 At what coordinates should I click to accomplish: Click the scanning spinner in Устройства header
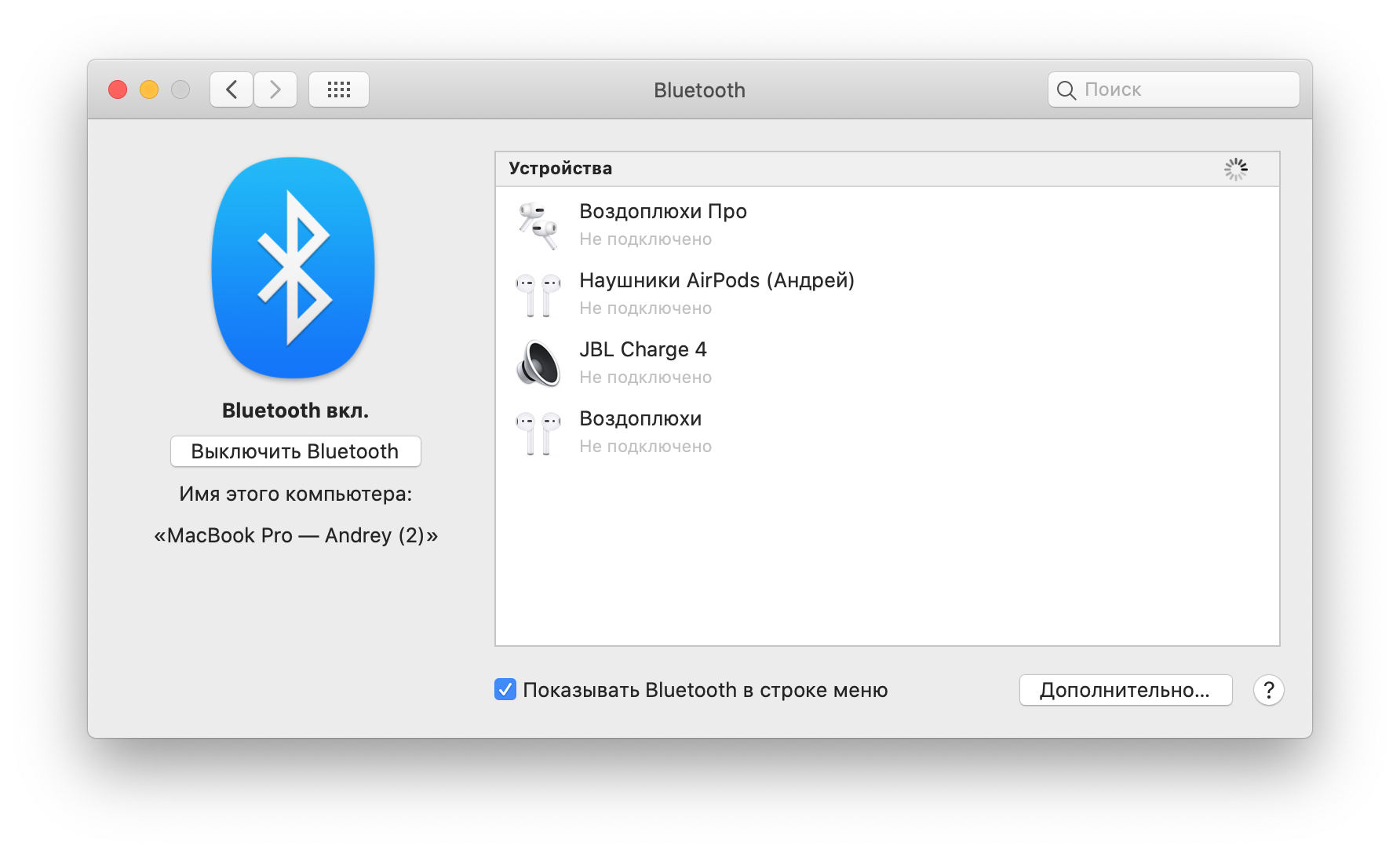pos(1235,169)
